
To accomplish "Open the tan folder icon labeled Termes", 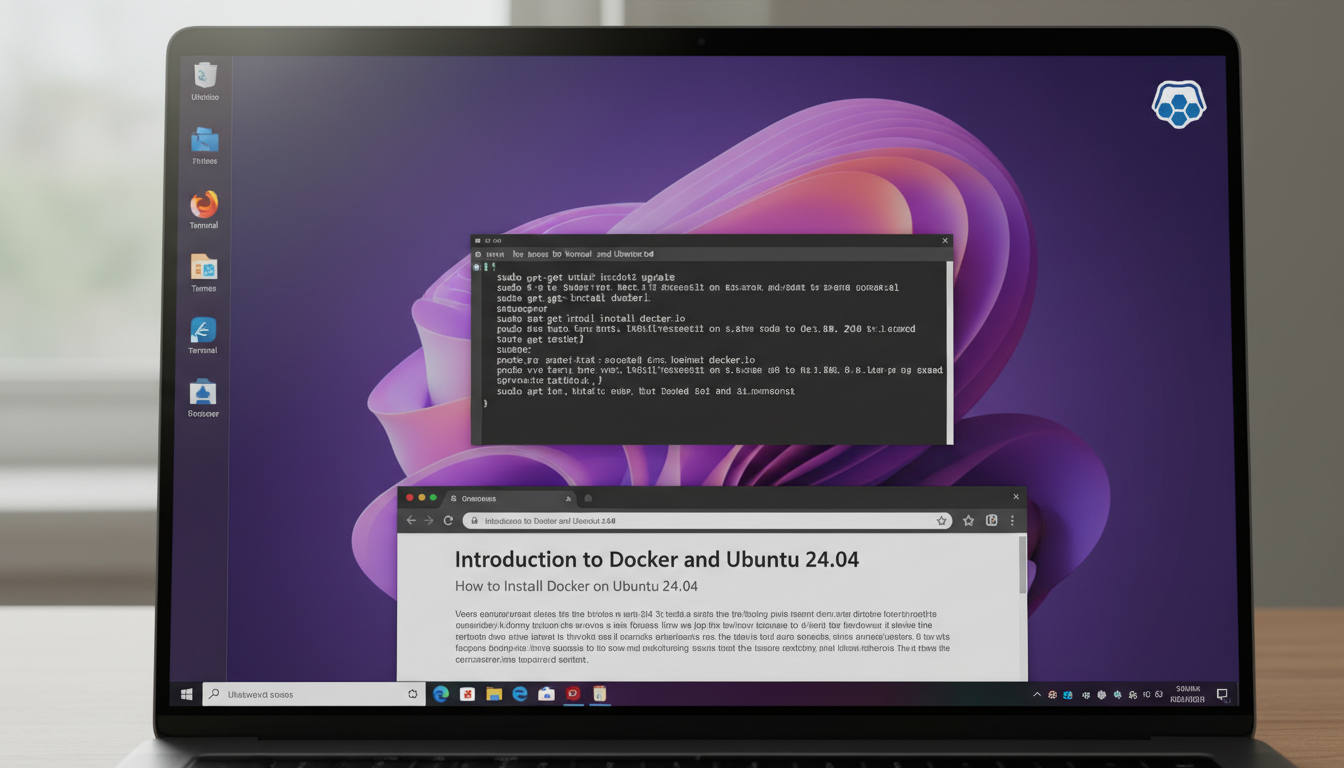I will point(204,266).
